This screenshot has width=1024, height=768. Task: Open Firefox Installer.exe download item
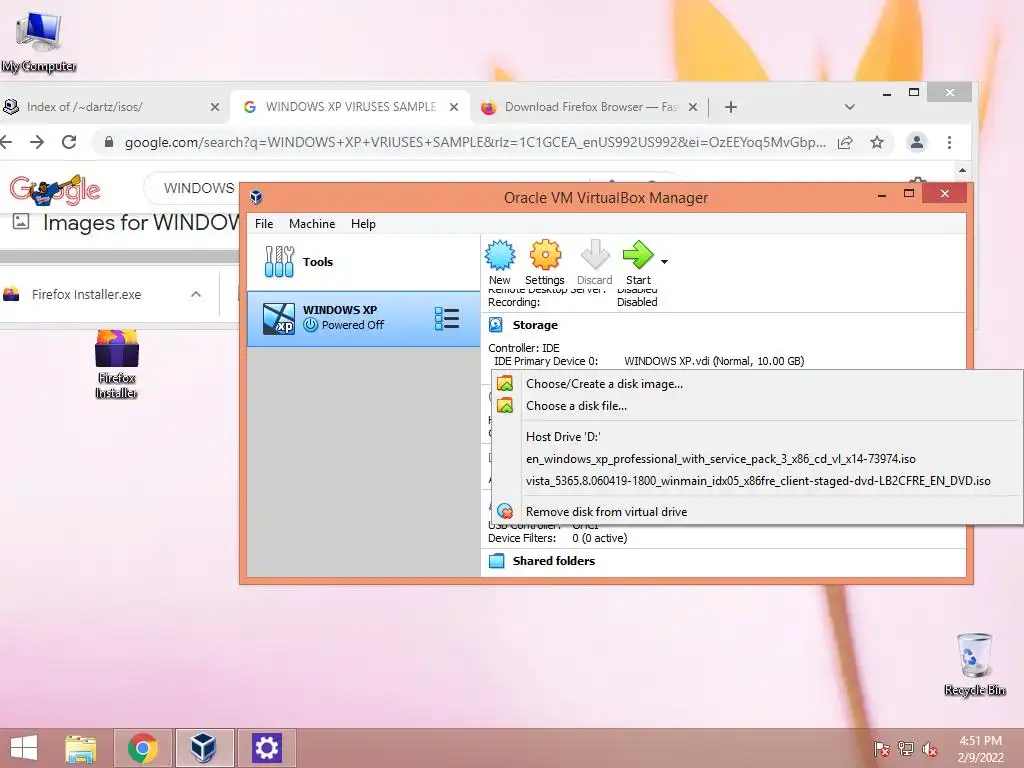[x=86, y=295]
